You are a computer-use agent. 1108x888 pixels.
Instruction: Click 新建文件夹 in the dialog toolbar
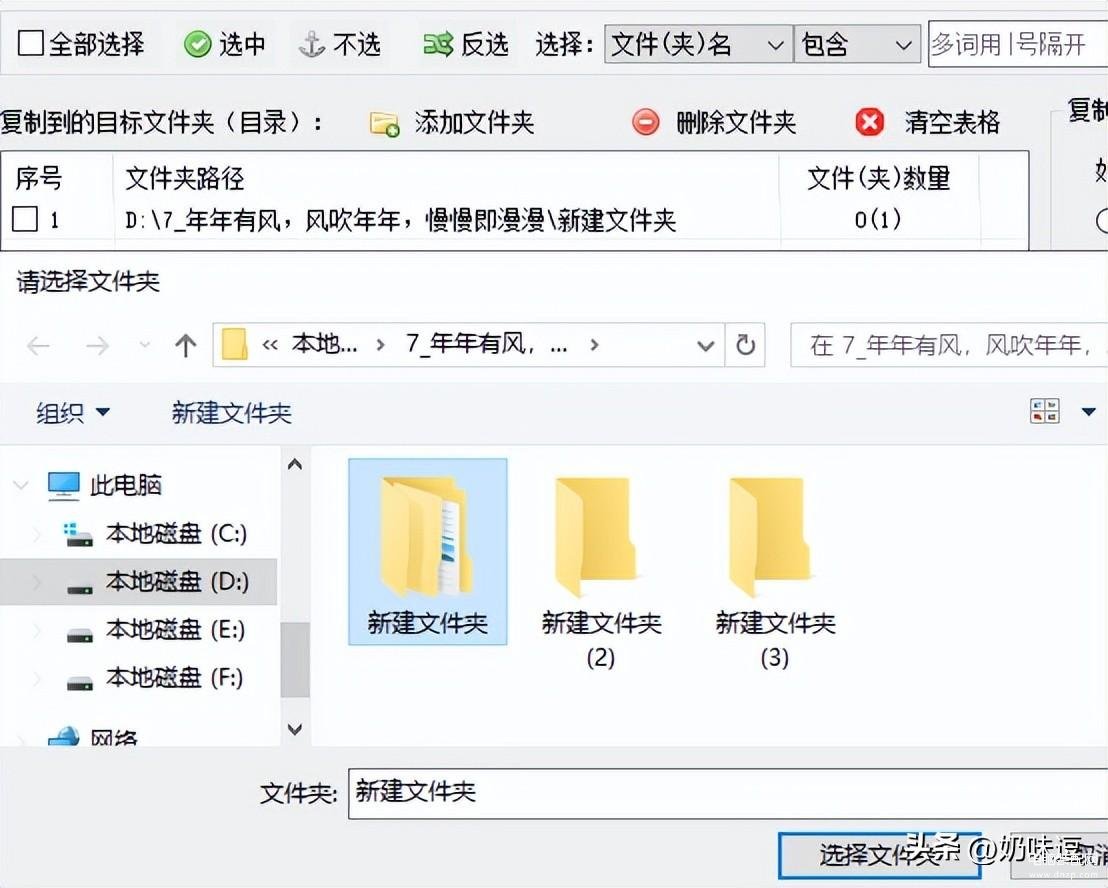(x=231, y=413)
